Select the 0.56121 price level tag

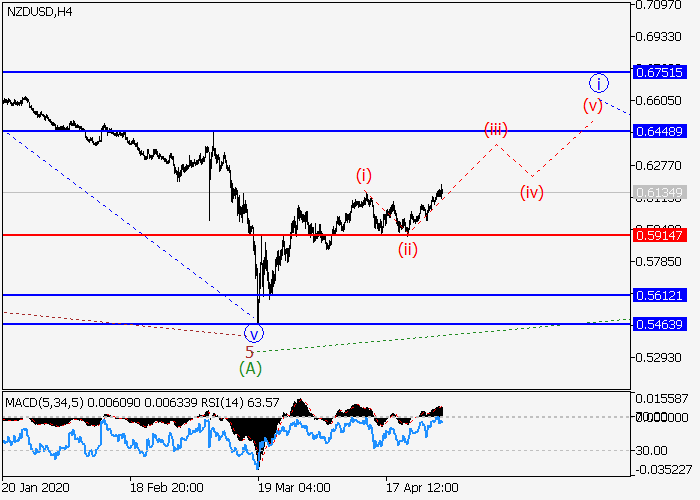(659, 295)
